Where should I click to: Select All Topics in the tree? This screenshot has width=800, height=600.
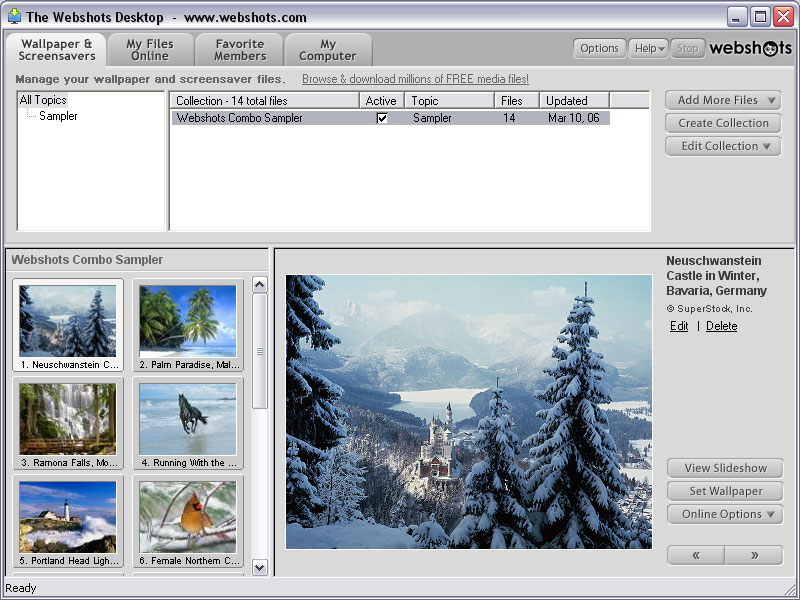coord(43,100)
